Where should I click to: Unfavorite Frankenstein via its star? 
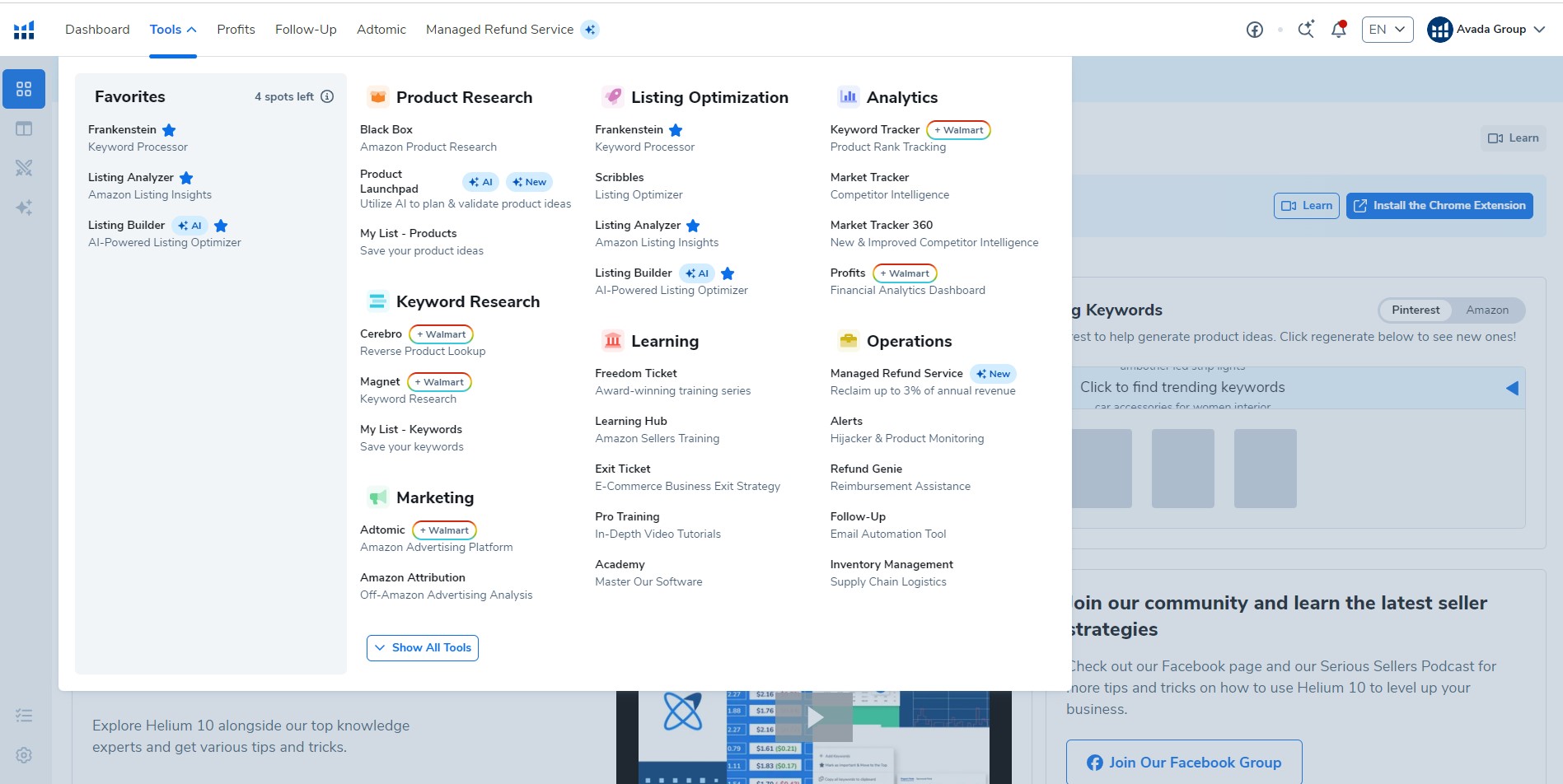coord(170,129)
